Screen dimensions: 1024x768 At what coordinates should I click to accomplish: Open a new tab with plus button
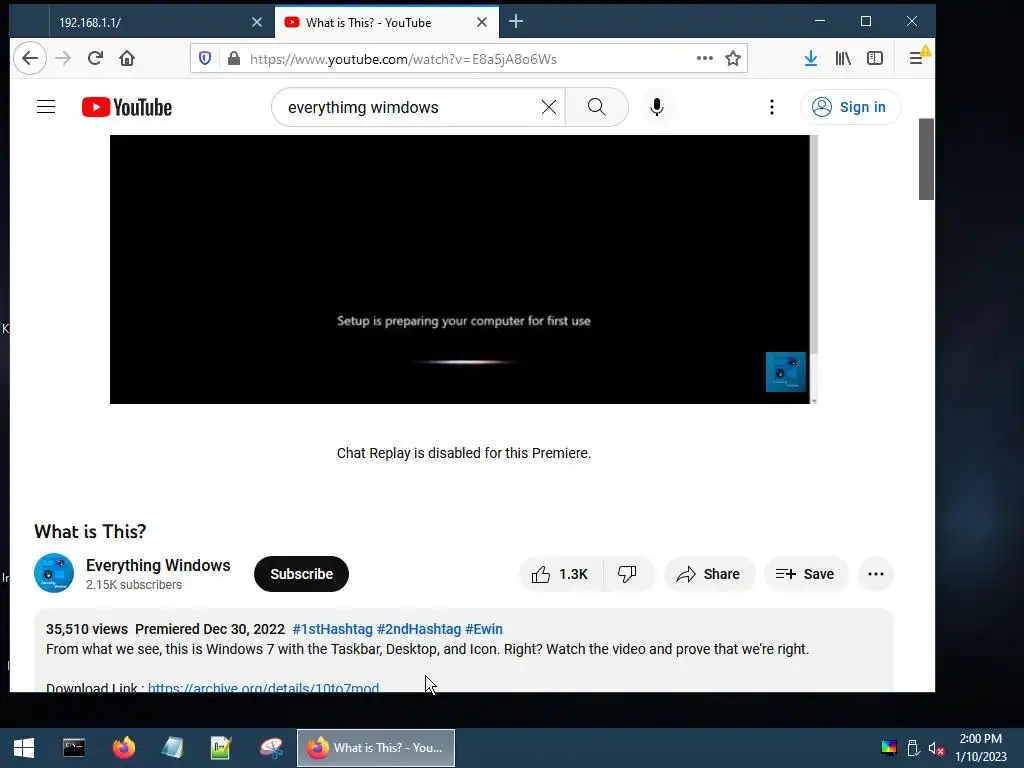[x=516, y=22]
